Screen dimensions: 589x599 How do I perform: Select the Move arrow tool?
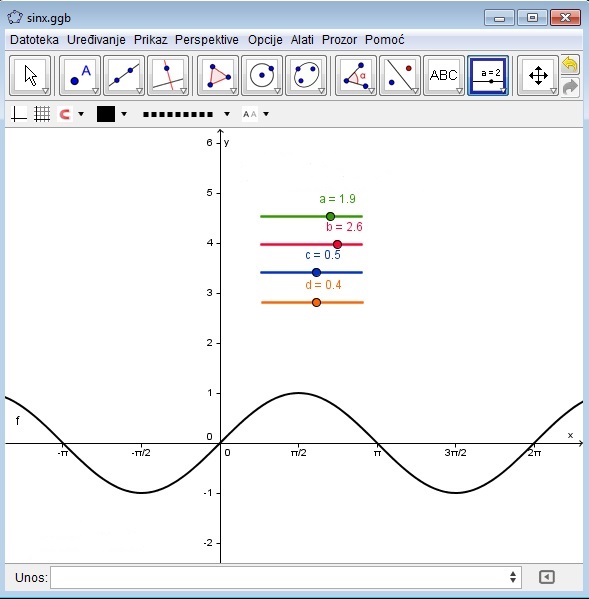(30, 75)
